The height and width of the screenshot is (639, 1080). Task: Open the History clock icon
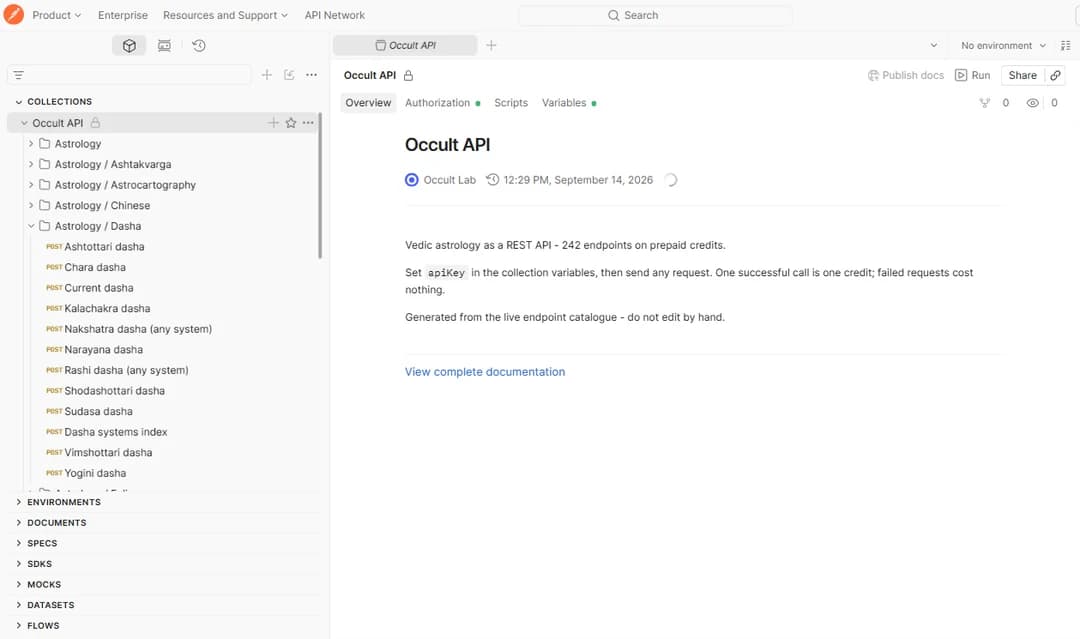(199, 45)
